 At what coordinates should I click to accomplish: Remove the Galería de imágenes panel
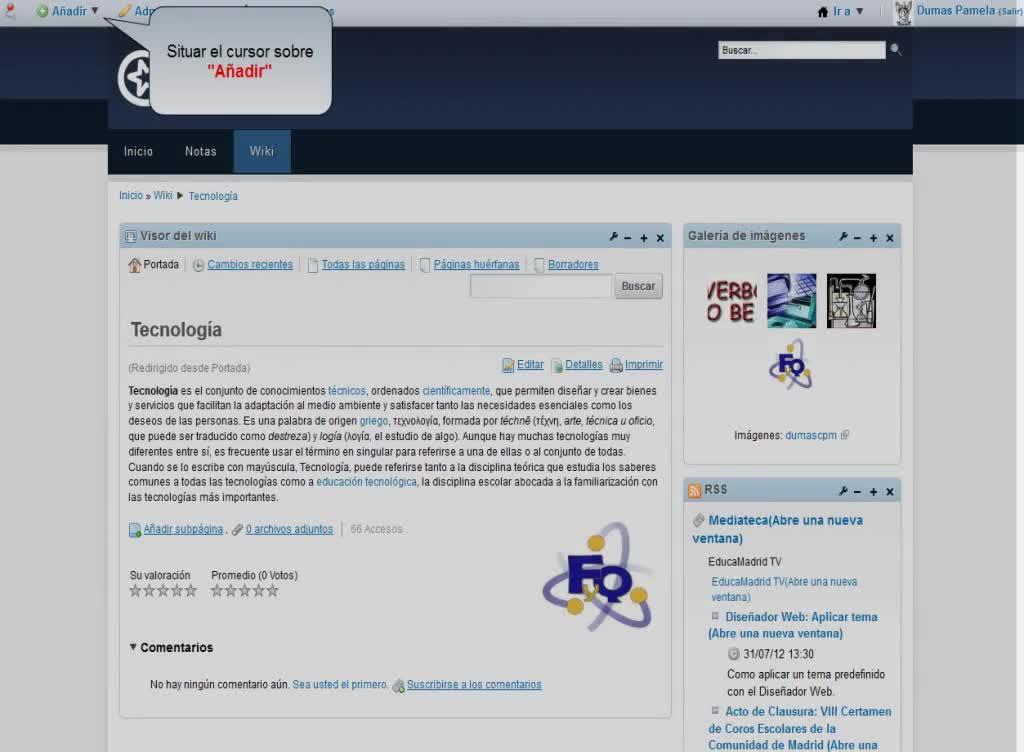coord(889,238)
